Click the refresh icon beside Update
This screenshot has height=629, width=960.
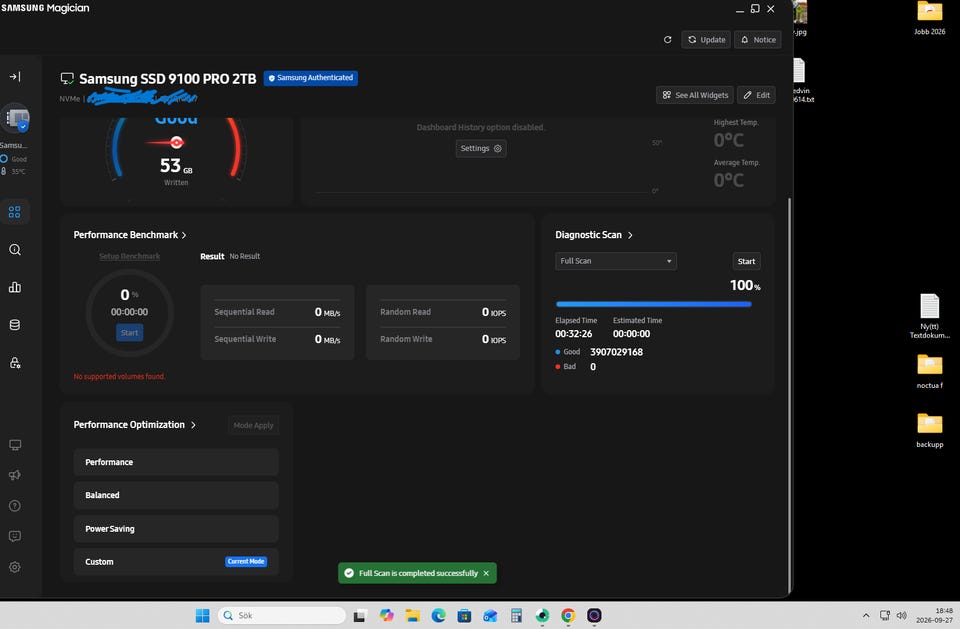[667, 40]
